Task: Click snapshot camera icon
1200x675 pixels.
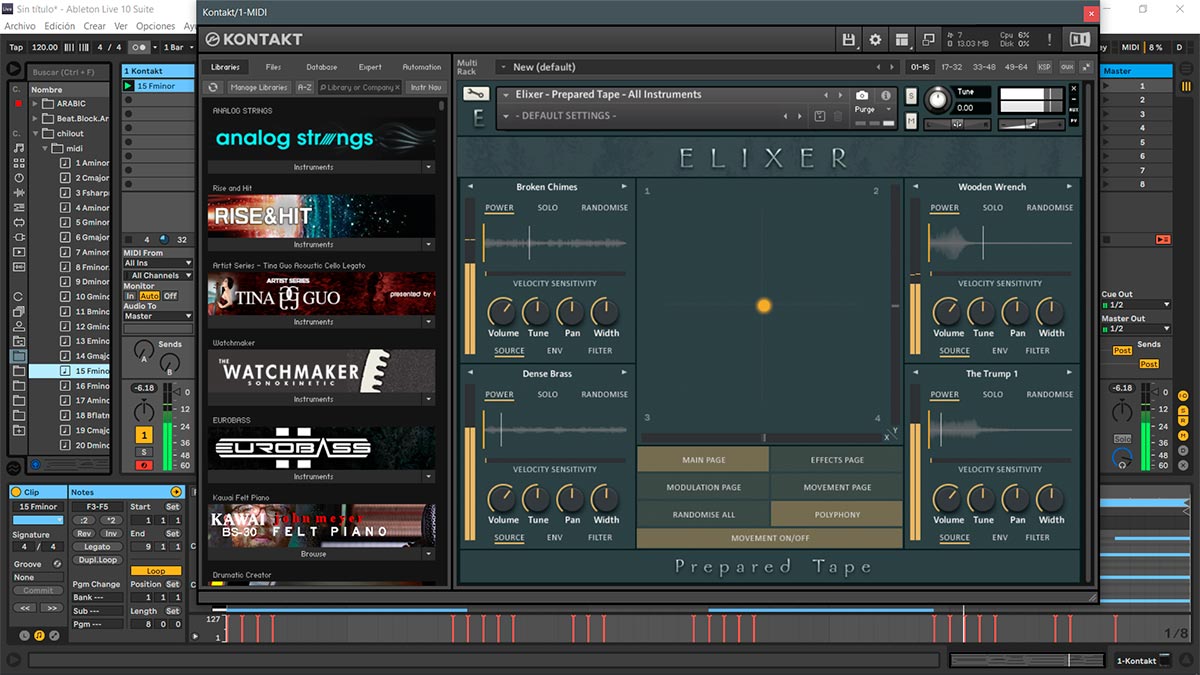Action: pyautogui.click(x=862, y=95)
